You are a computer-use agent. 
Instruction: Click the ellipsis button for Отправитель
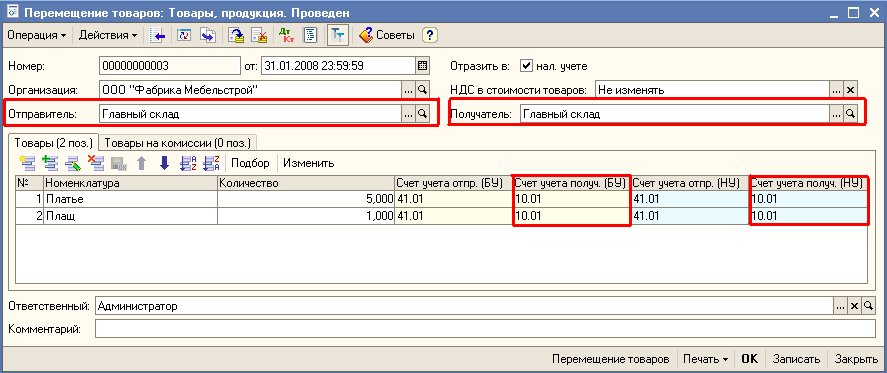click(x=408, y=114)
